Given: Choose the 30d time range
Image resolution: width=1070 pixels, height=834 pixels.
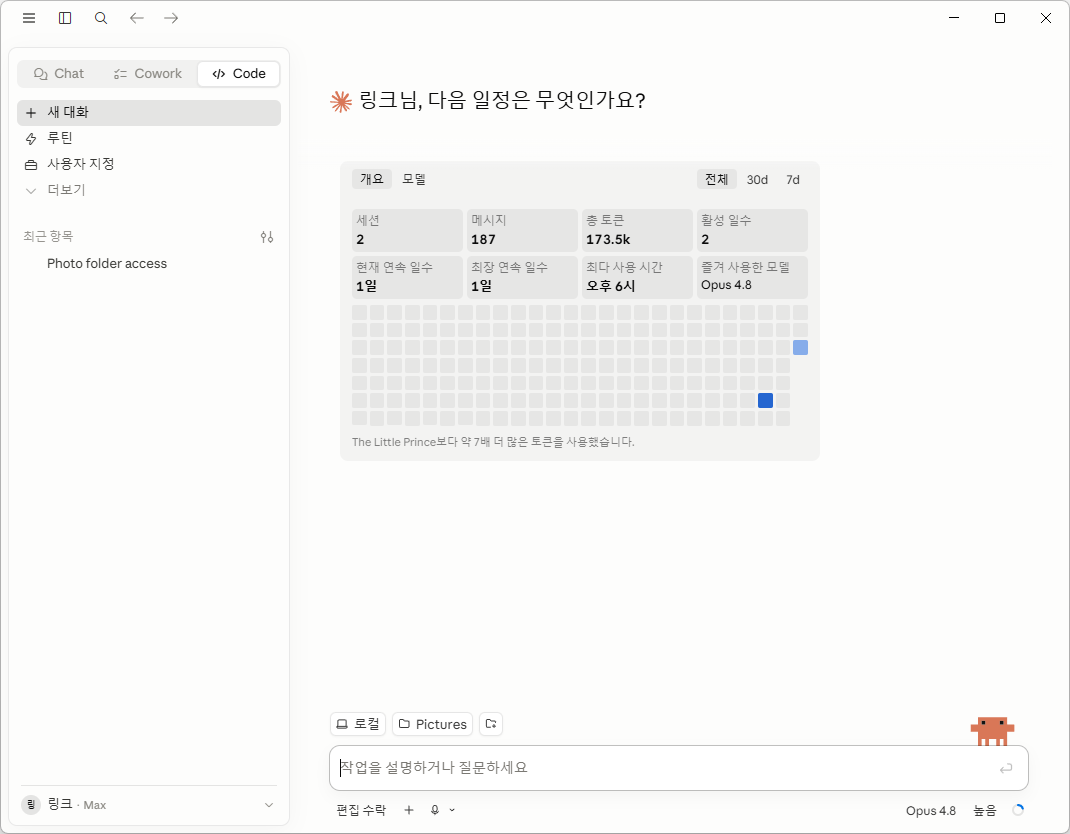Looking at the screenshot, I should point(757,179).
